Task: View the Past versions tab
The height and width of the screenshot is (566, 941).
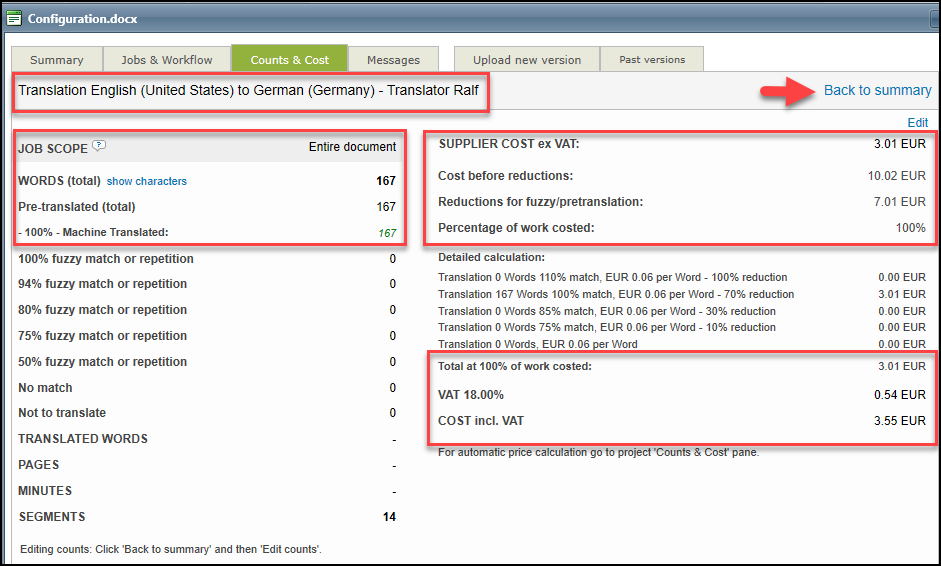Action: (652, 60)
